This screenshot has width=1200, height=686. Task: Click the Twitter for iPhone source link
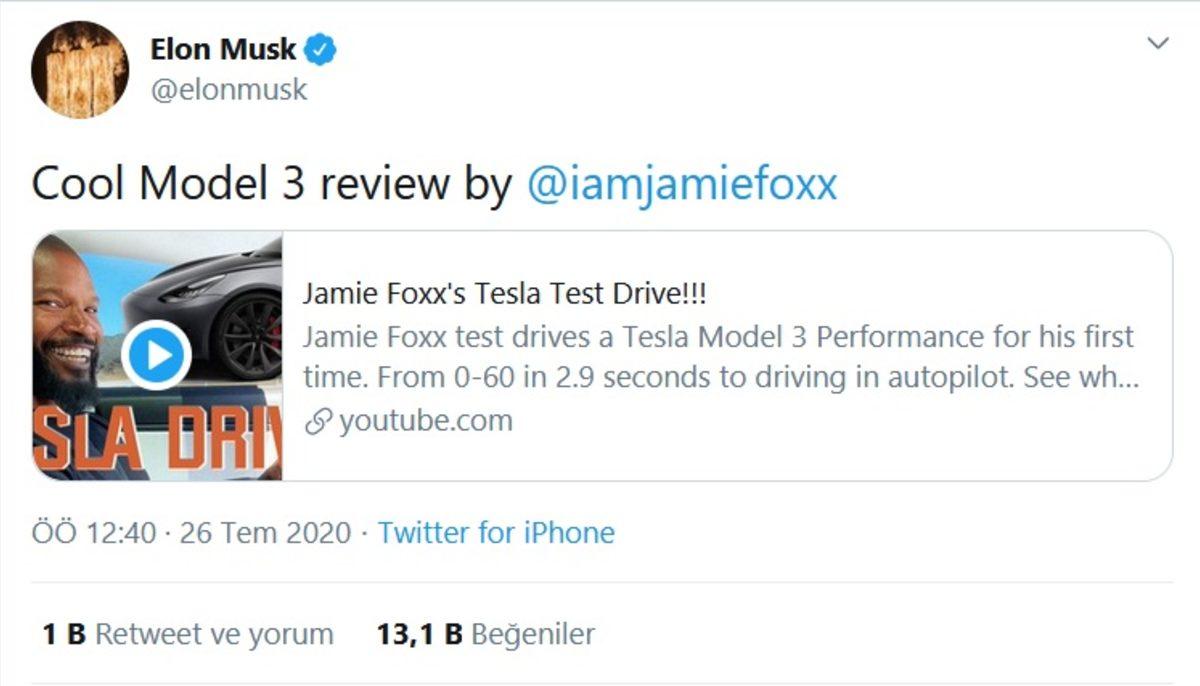(497, 533)
